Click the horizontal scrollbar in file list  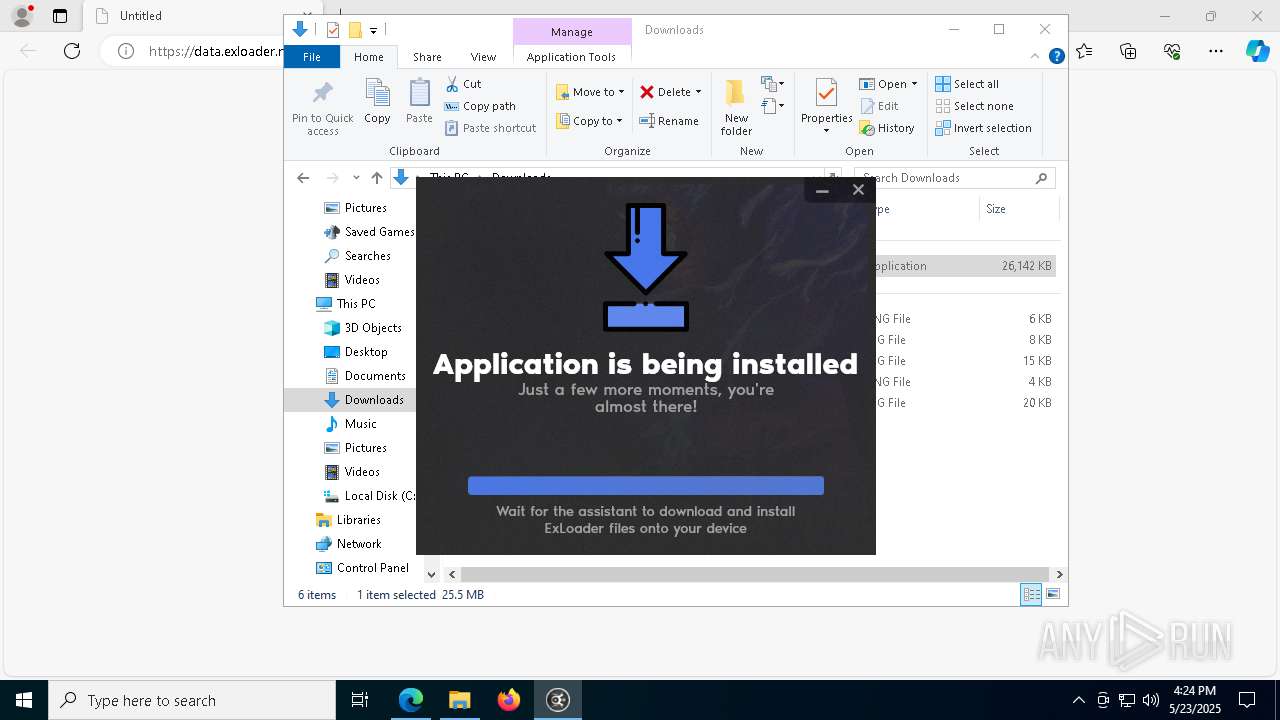(x=755, y=574)
